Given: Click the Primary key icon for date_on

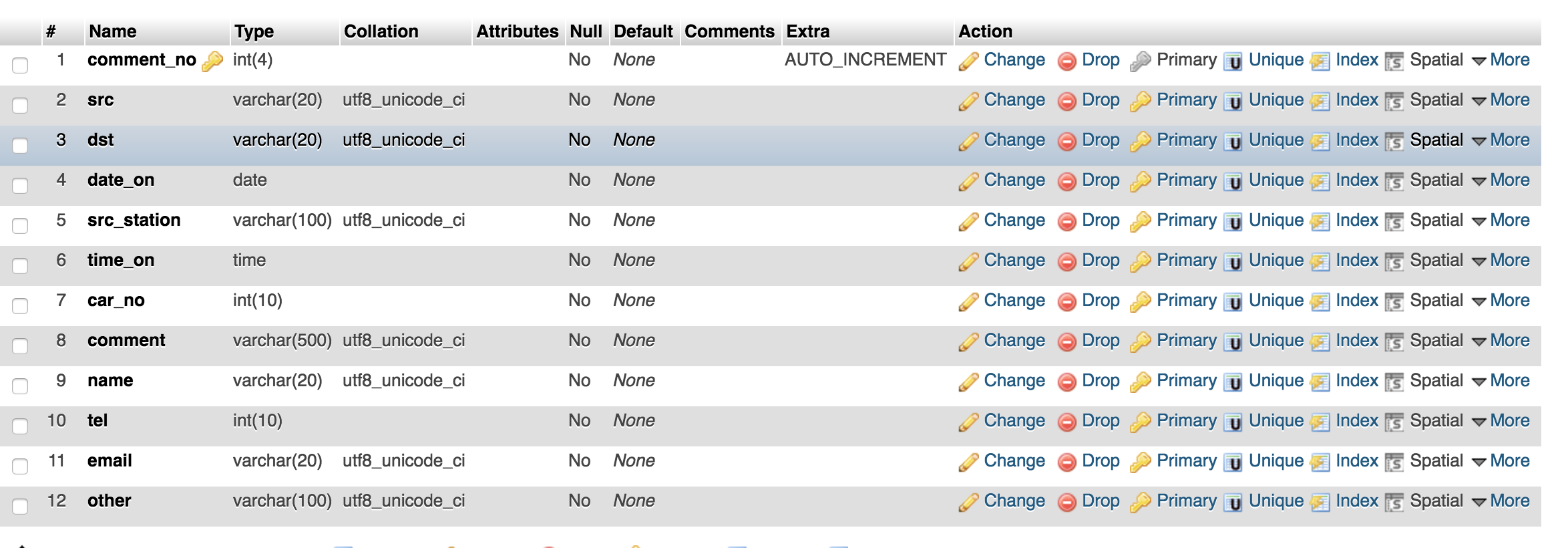Looking at the screenshot, I should (1141, 181).
